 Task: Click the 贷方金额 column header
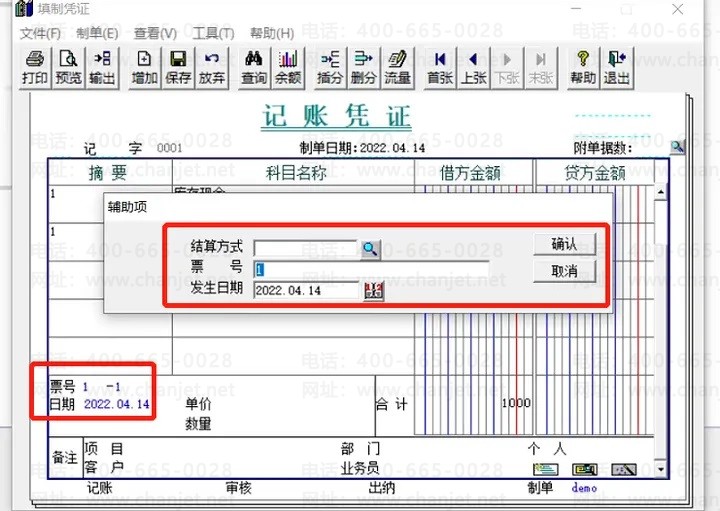click(595, 173)
